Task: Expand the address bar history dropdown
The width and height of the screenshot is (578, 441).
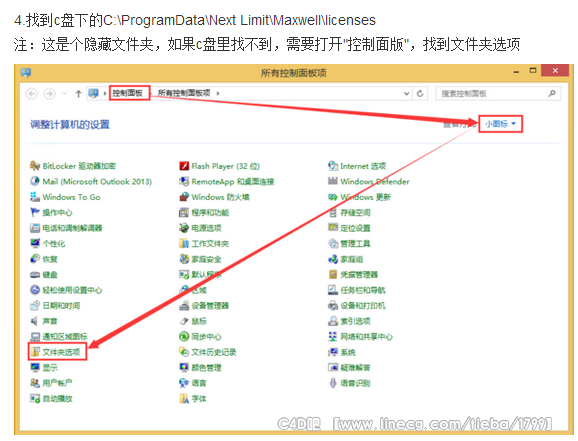Action: point(406,93)
